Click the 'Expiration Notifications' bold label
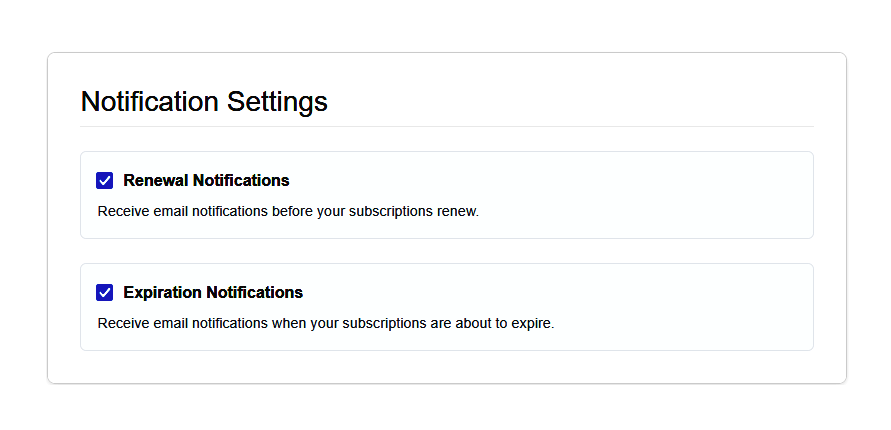Screen dimensions: 891x430 pyautogui.click(x=212, y=292)
